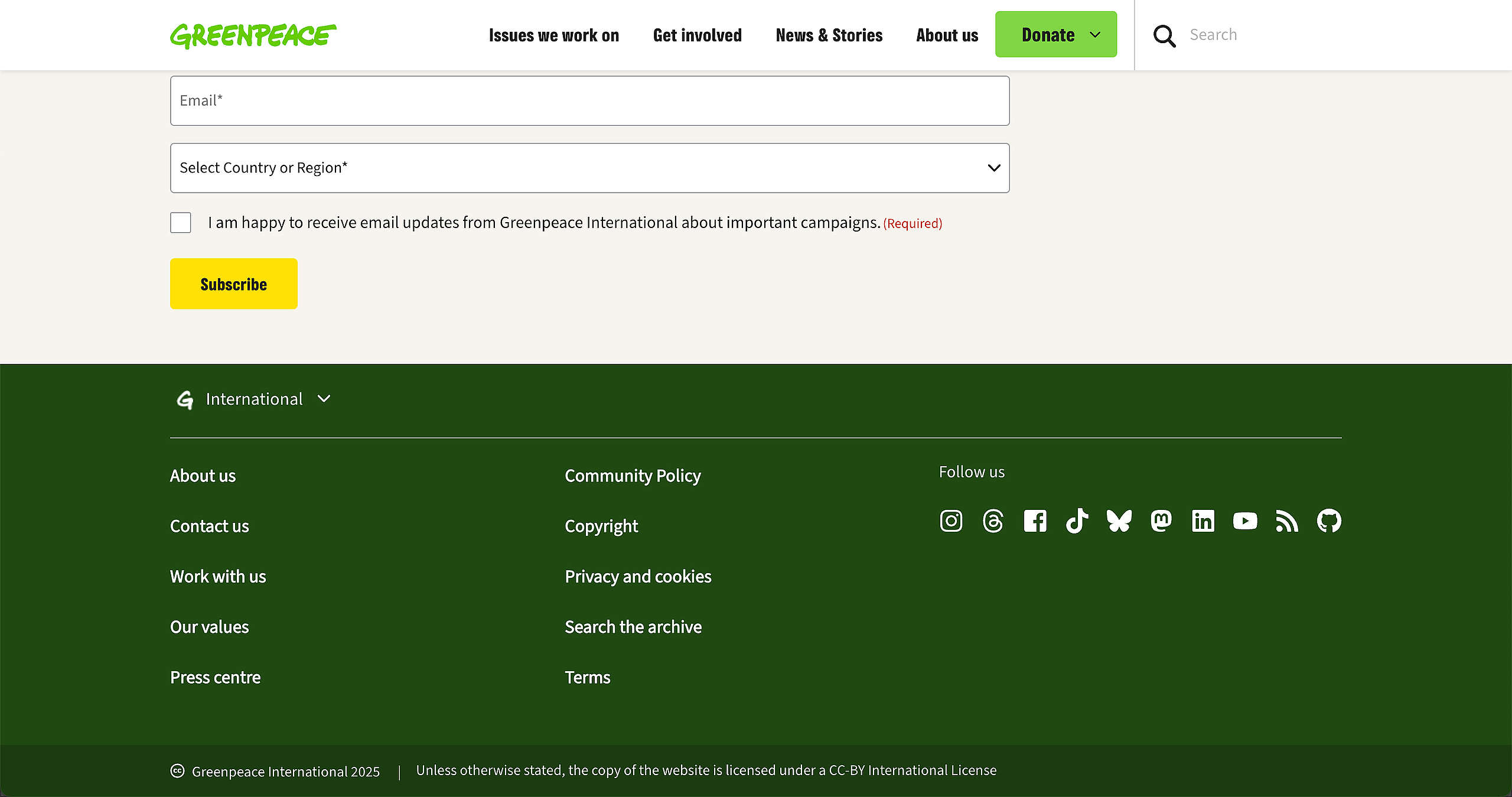Viewport: 1512px width, 797px height.
Task: Open the Press centre link
Action: coord(216,677)
